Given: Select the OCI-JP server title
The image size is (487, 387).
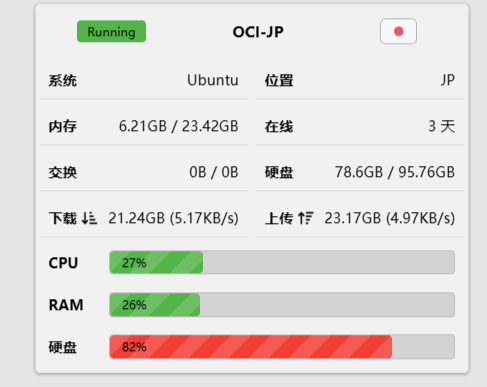Looking at the screenshot, I should [258, 32].
